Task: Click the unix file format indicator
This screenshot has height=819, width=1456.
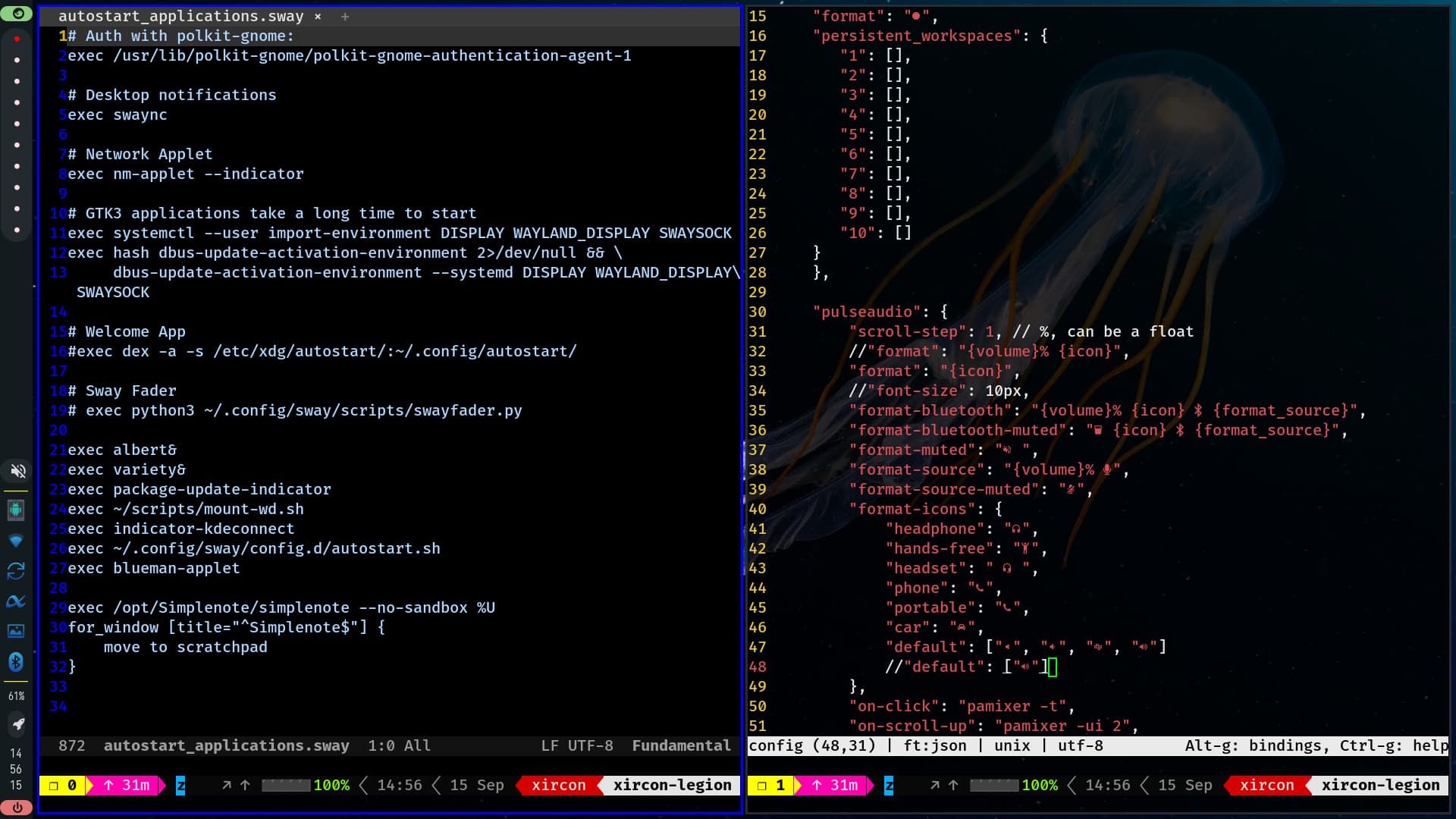Action: click(1012, 745)
